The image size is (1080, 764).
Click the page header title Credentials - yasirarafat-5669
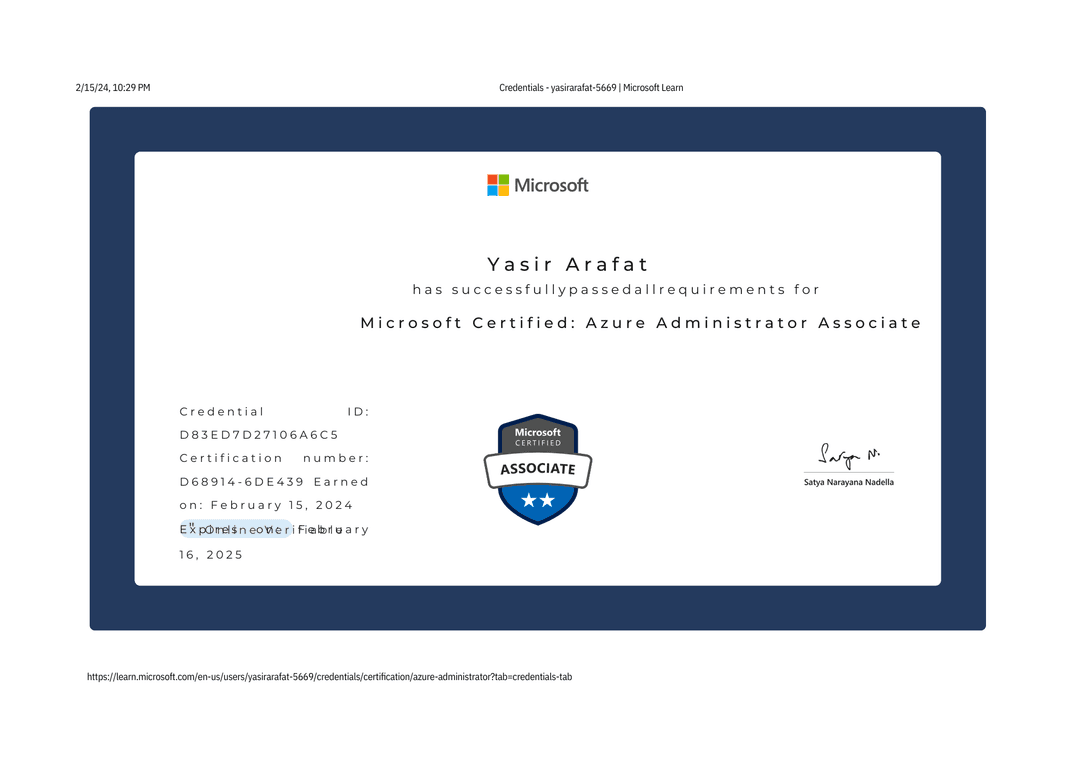point(591,88)
